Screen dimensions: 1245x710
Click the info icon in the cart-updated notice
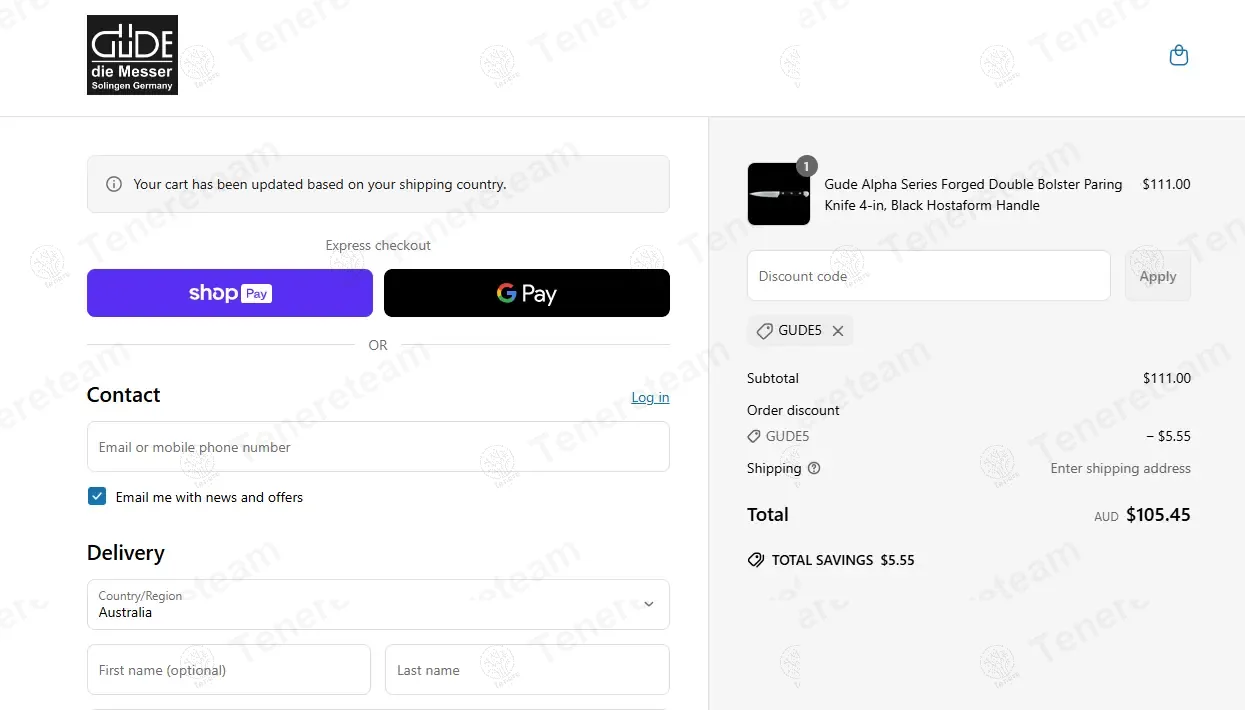click(114, 184)
